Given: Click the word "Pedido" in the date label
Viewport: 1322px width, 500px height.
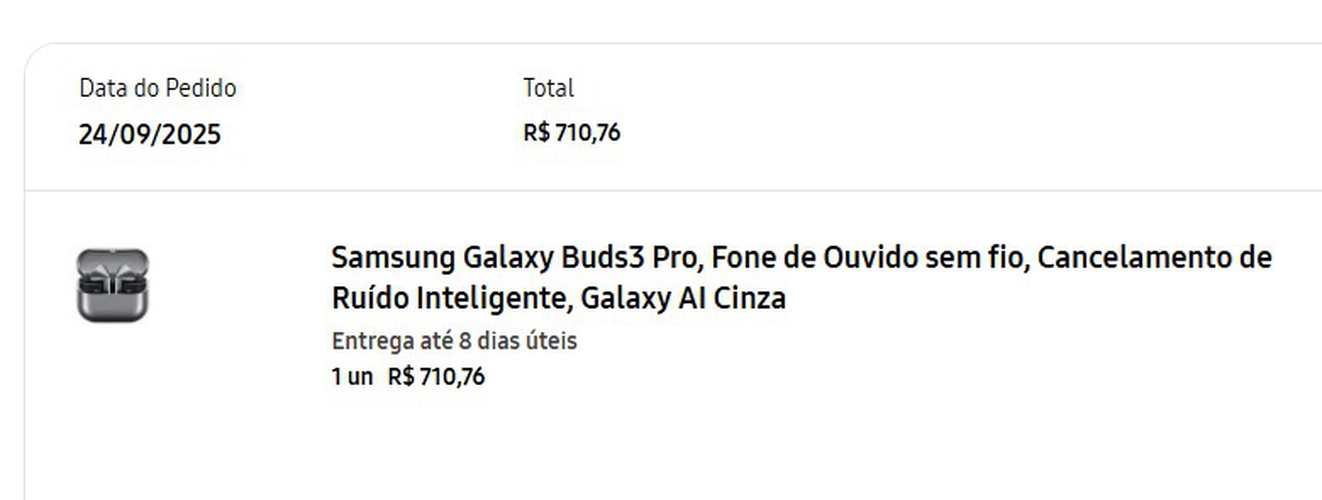Looking at the screenshot, I should click(x=201, y=88).
